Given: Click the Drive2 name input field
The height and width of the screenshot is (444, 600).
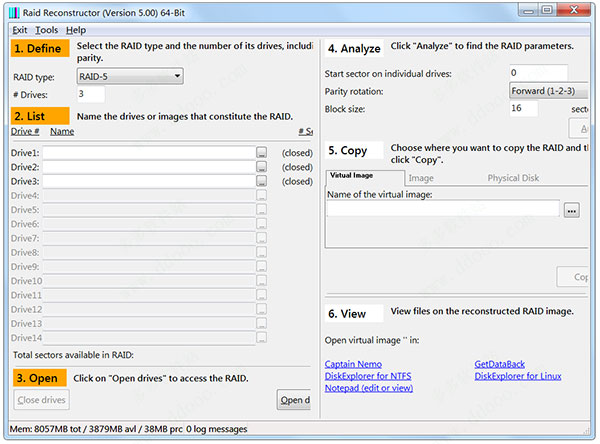Looking at the screenshot, I should pos(149,167).
